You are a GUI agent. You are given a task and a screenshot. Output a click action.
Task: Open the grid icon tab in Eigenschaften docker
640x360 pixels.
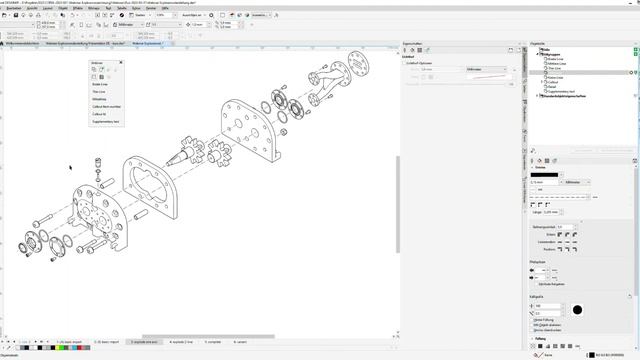pos(420,50)
